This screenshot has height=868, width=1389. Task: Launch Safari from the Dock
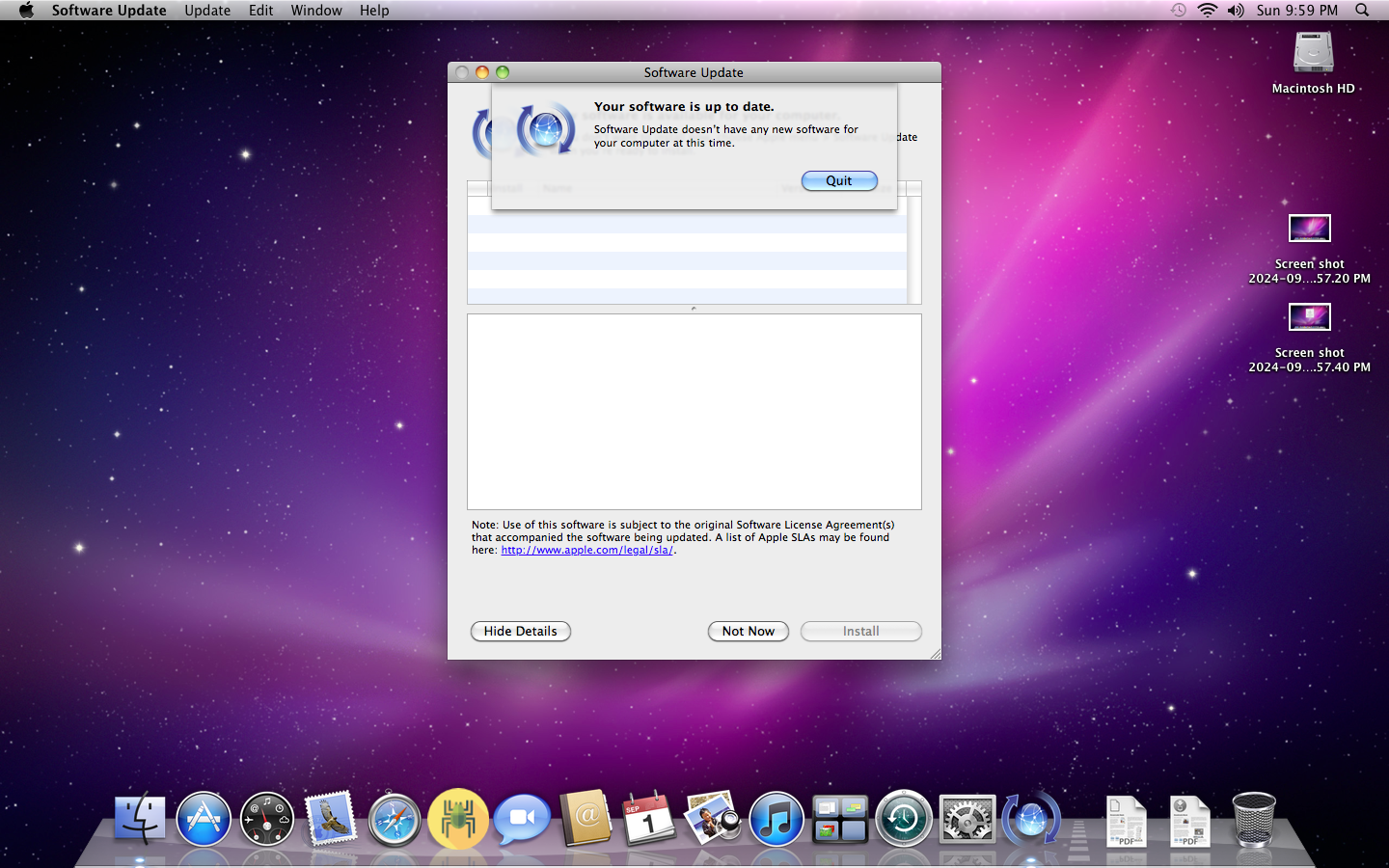395,819
